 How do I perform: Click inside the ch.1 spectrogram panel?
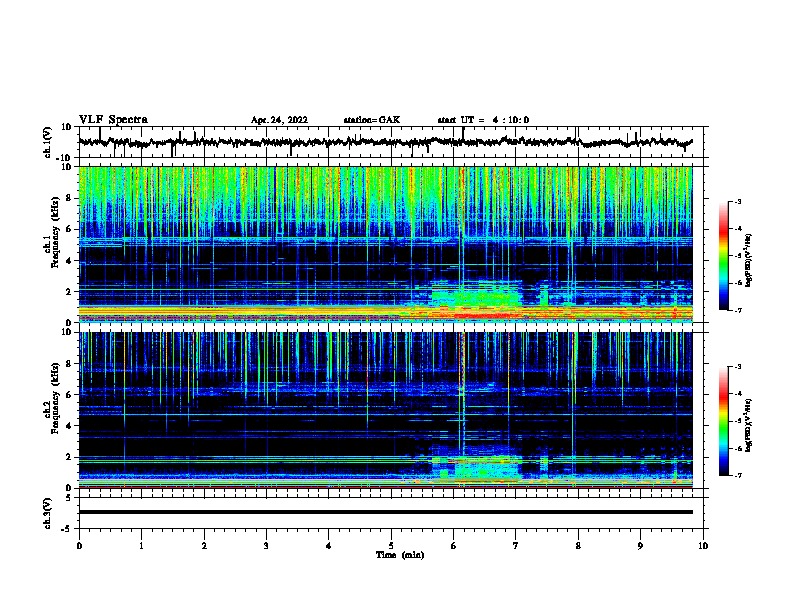pos(386,244)
